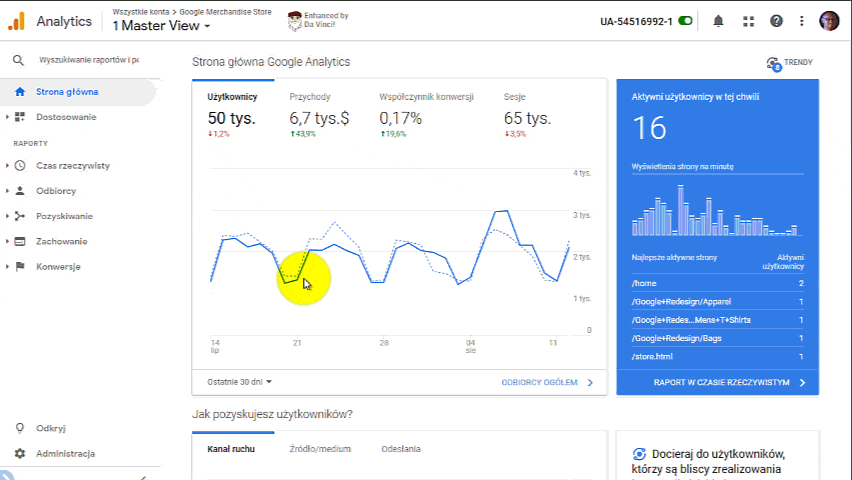Expand the Czas rzeczywisty reports arrow
The image size is (852, 480).
pyautogui.click(x=7, y=165)
